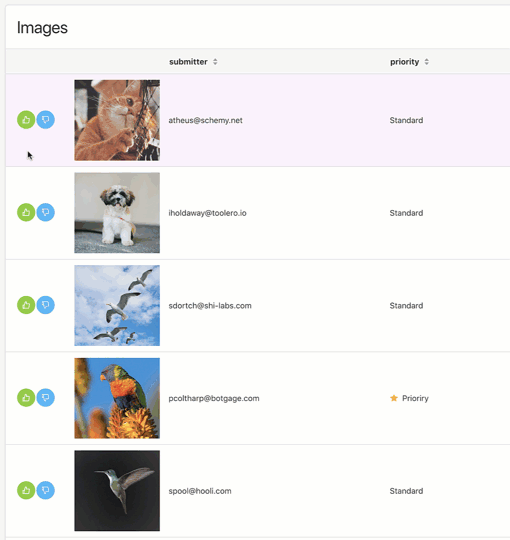Thumbs down the puppy image

pos(45,212)
